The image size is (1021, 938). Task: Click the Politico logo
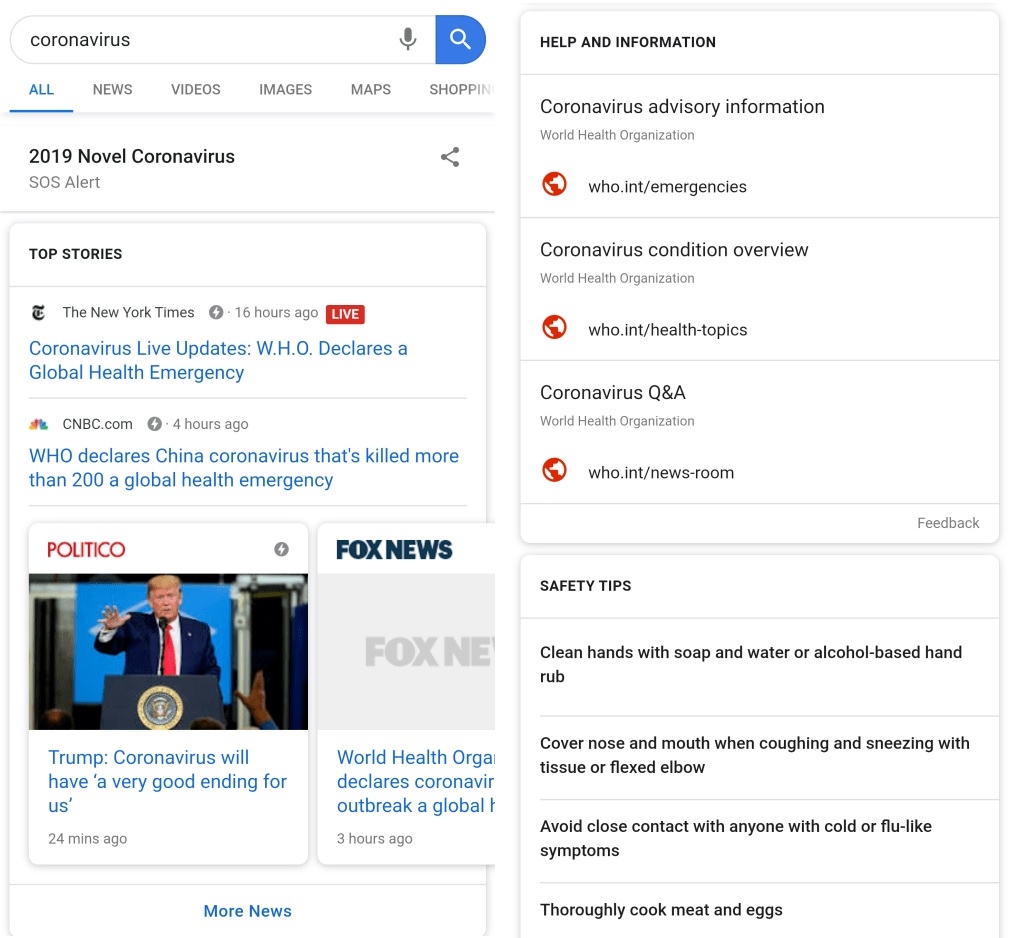(x=86, y=549)
